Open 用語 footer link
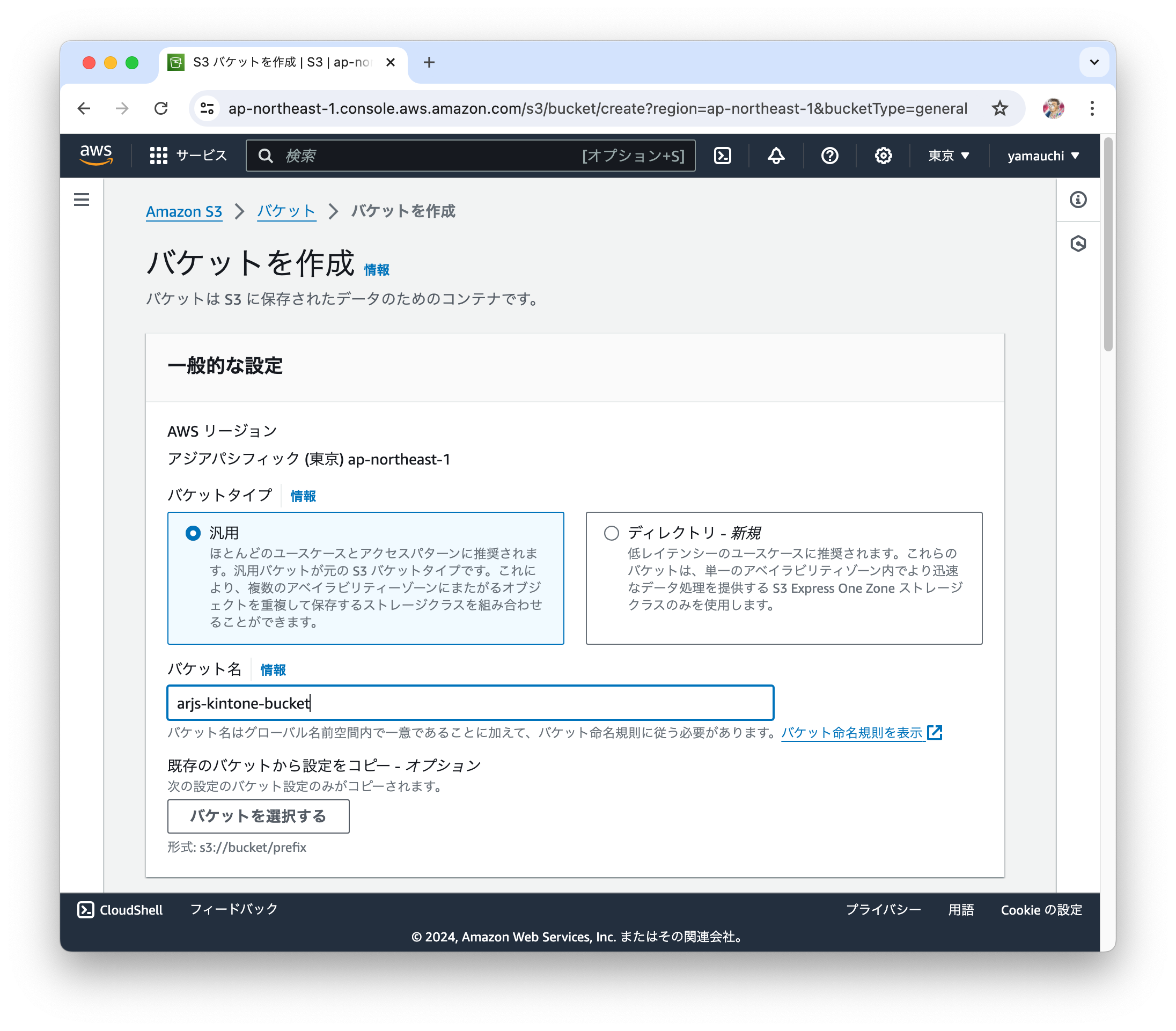This screenshot has height=1031, width=1176. (961, 910)
